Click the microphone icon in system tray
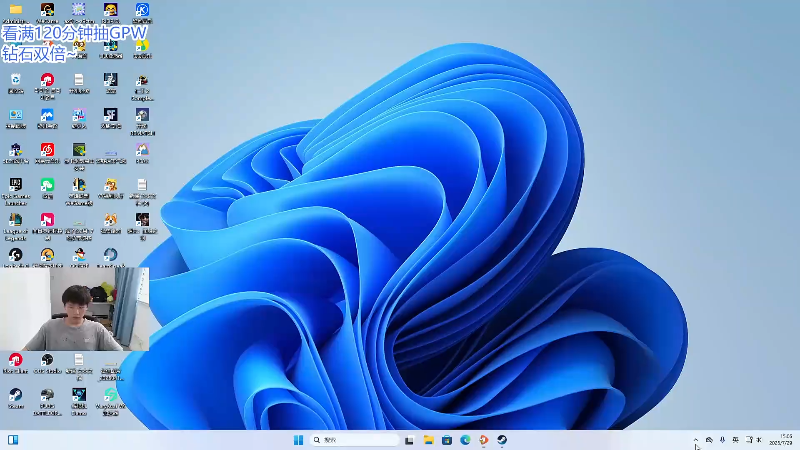This screenshot has height=450, width=800. pyautogui.click(x=722, y=440)
